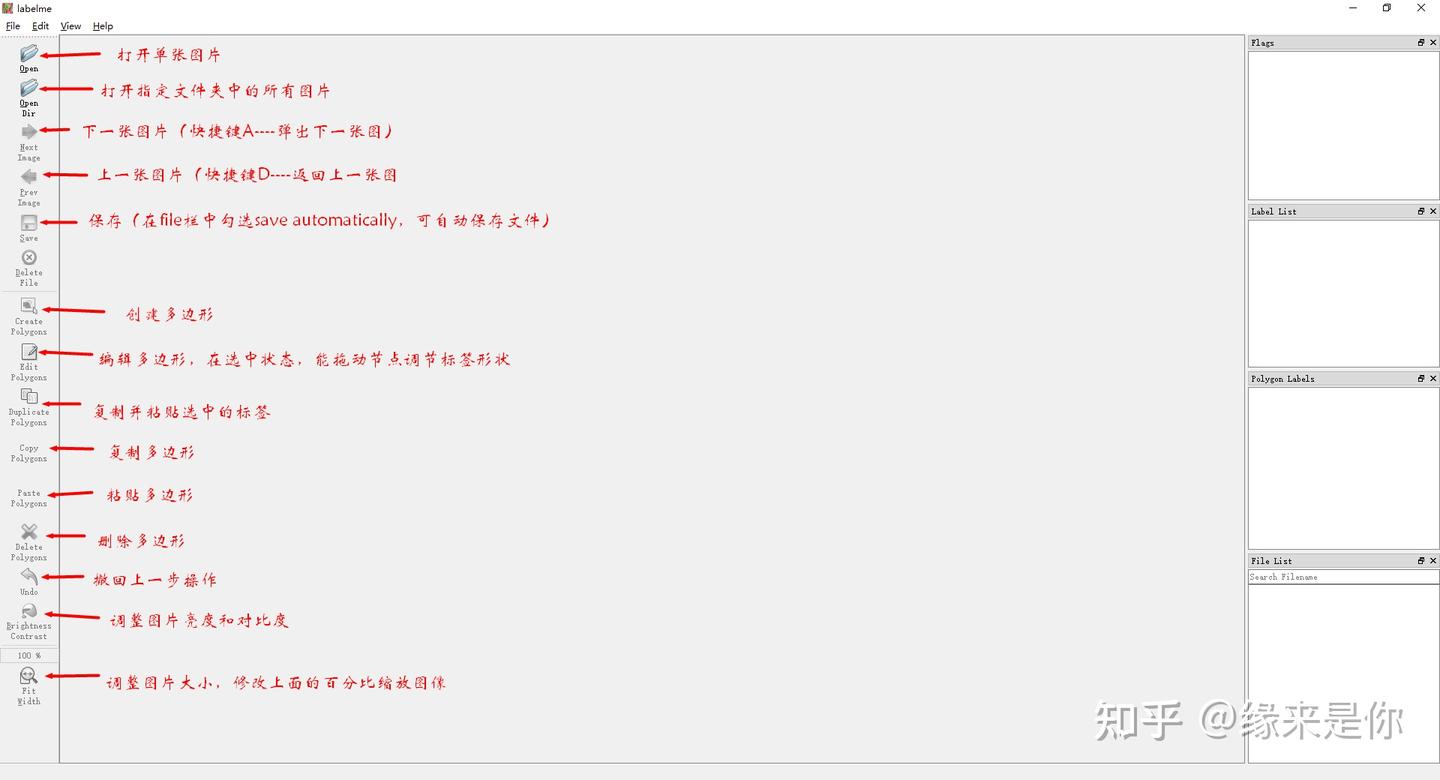Open the Brightness Contrast tool
1440x780 pixels.
[29, 611]
